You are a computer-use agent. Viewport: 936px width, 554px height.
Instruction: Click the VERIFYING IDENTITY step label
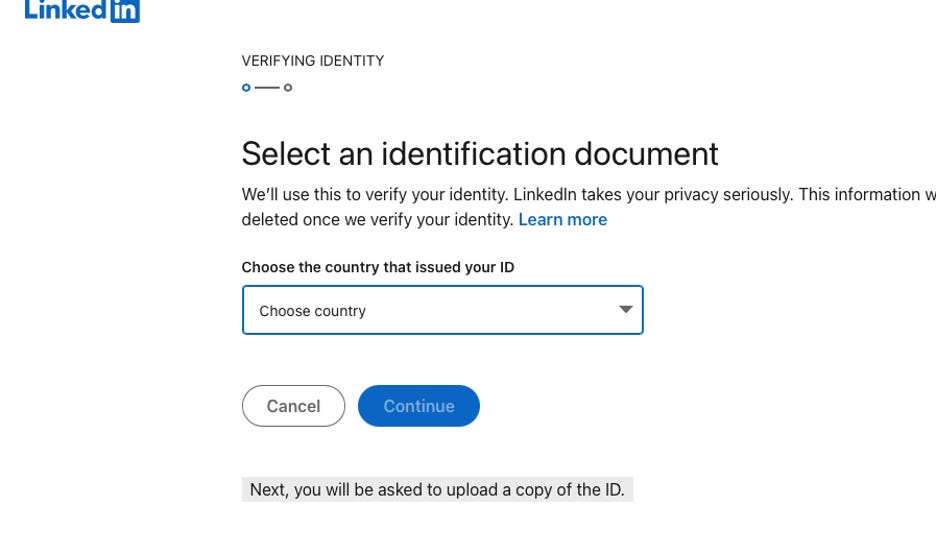[313, 61]
